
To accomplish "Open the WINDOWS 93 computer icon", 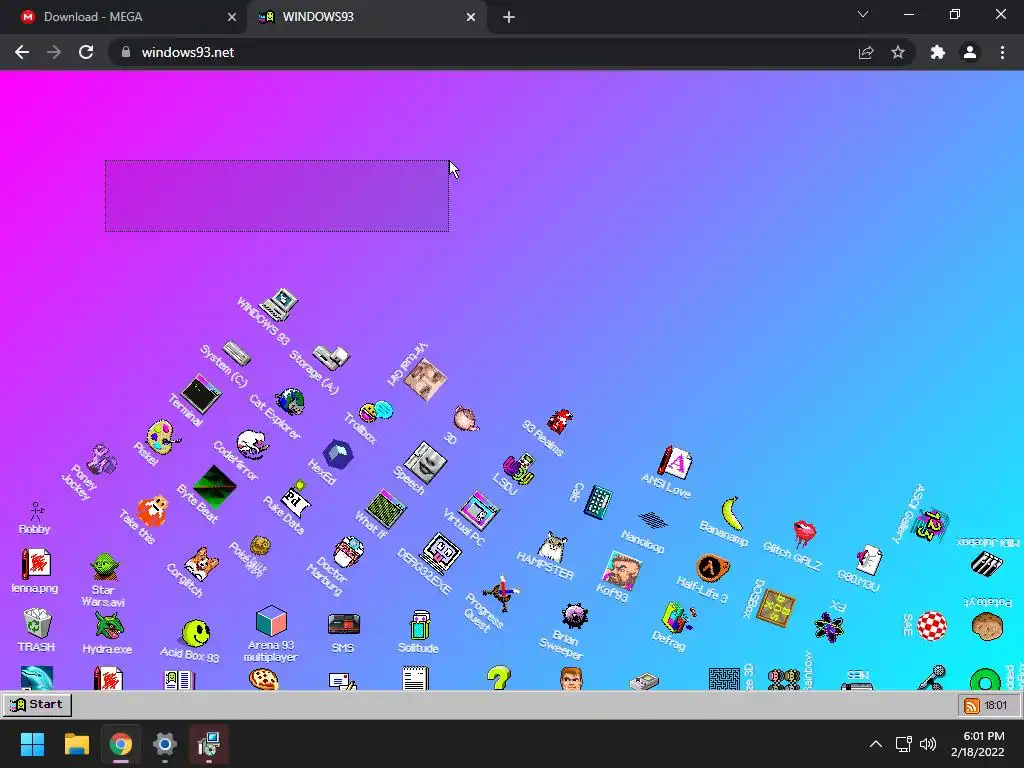I will pos(280,304).
